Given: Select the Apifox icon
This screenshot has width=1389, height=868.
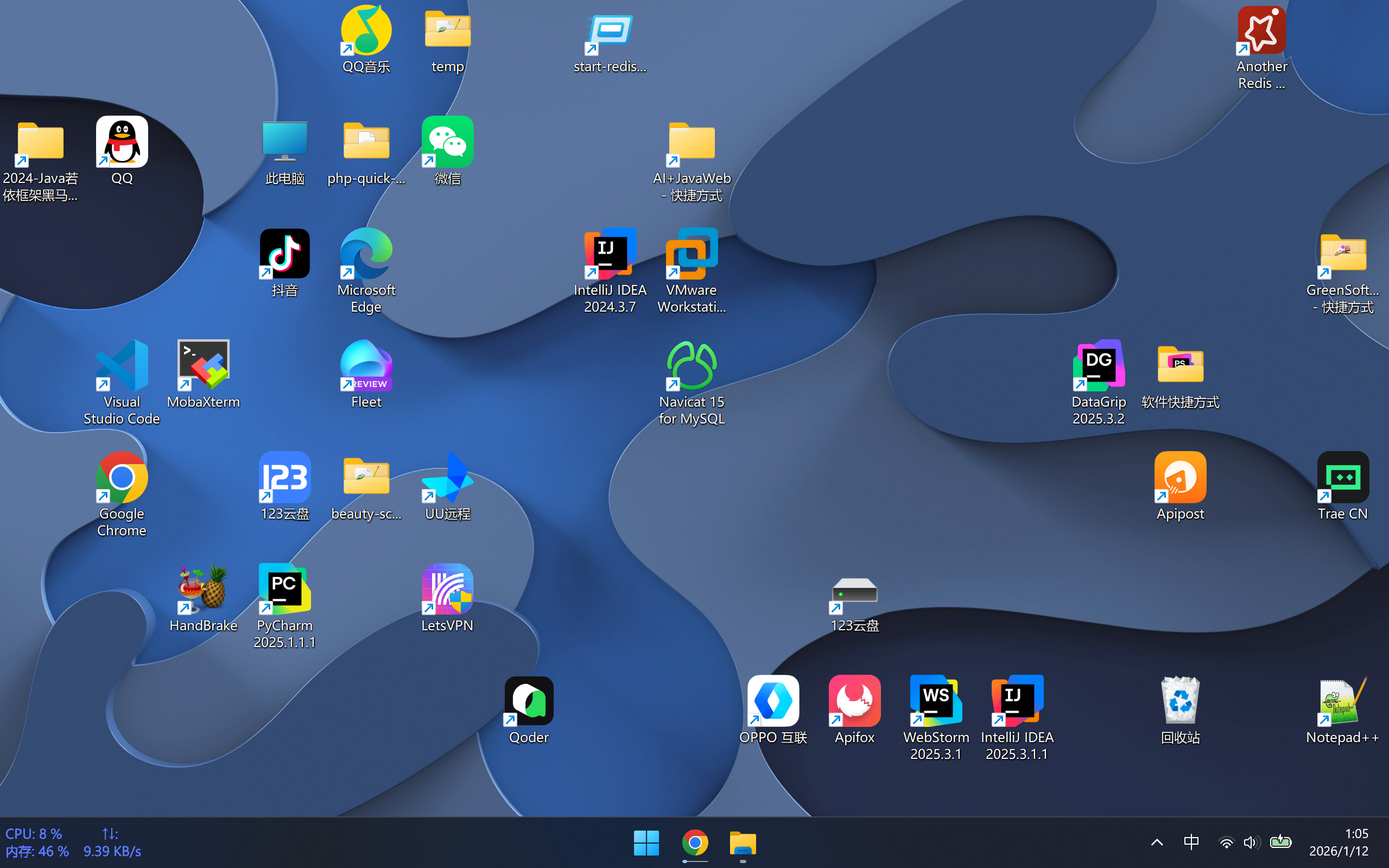Looking at the screenshot, I should pos(854,700).
